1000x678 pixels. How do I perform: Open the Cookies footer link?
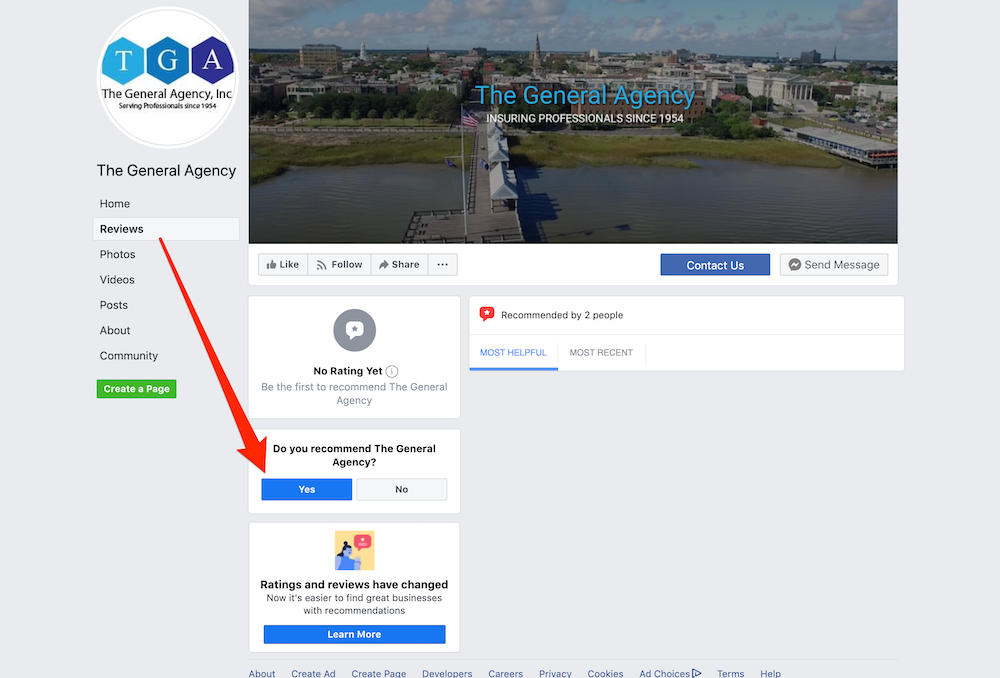click(x=605, y=673)
